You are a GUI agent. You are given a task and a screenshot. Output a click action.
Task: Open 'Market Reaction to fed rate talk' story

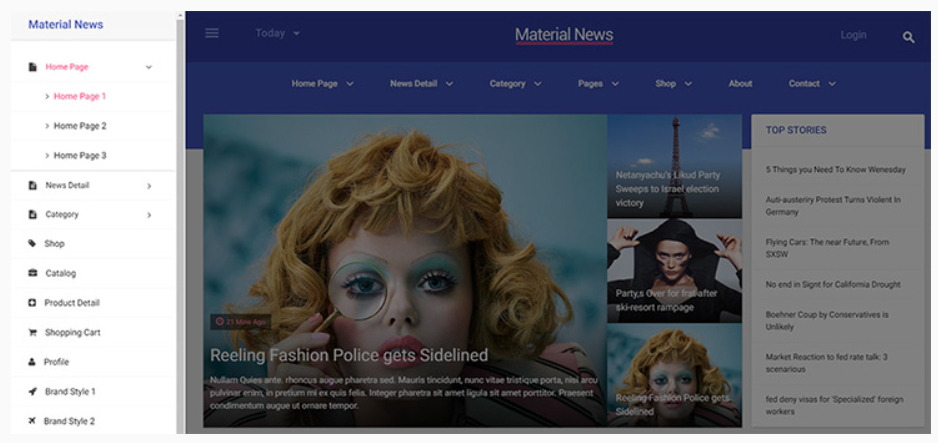[826, 363]
